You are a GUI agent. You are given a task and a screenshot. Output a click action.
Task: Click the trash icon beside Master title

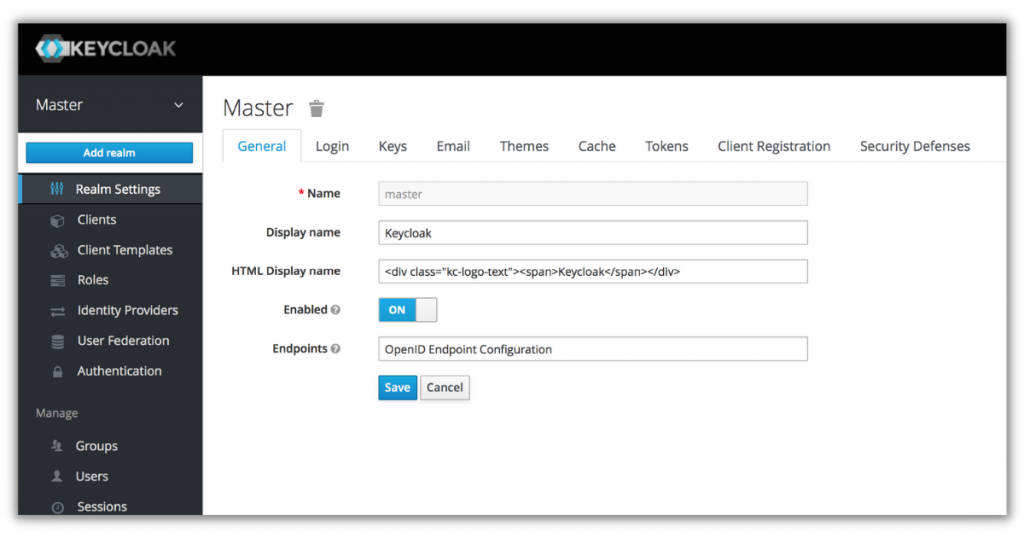click(317, 108)
